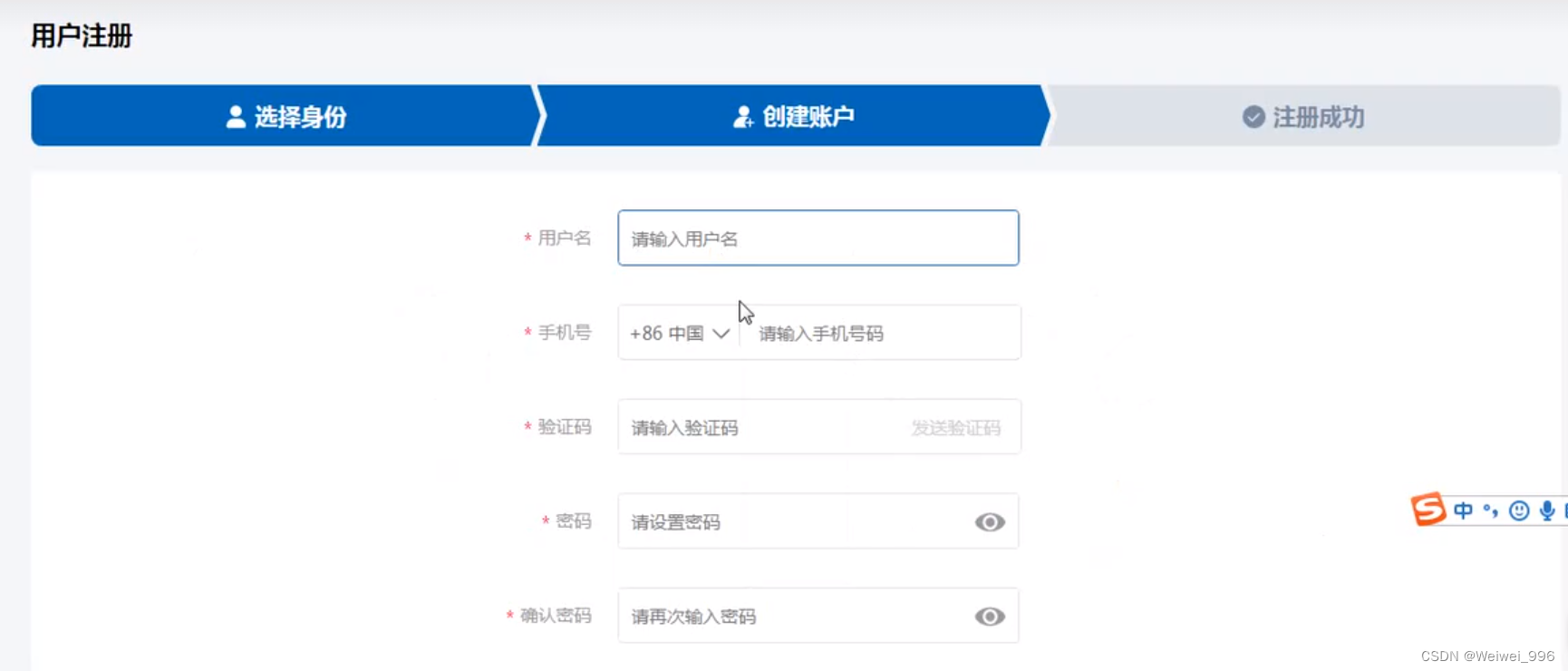Click the 验证码 field label

(x=564, y=427)
